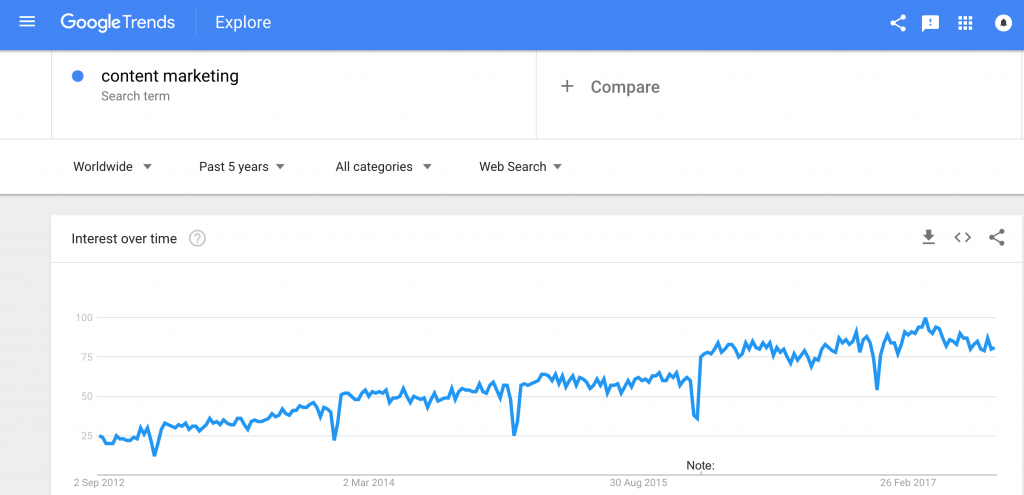
Task: Expand the Worldwide region dropdown
Action: pos(112,167)
